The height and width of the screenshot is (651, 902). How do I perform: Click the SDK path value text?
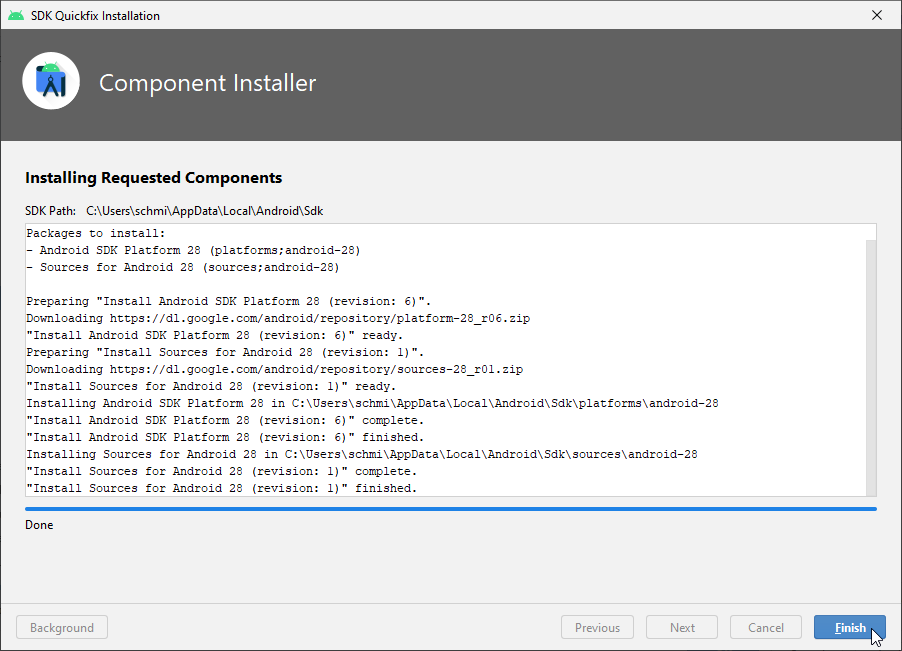(204, 211)
